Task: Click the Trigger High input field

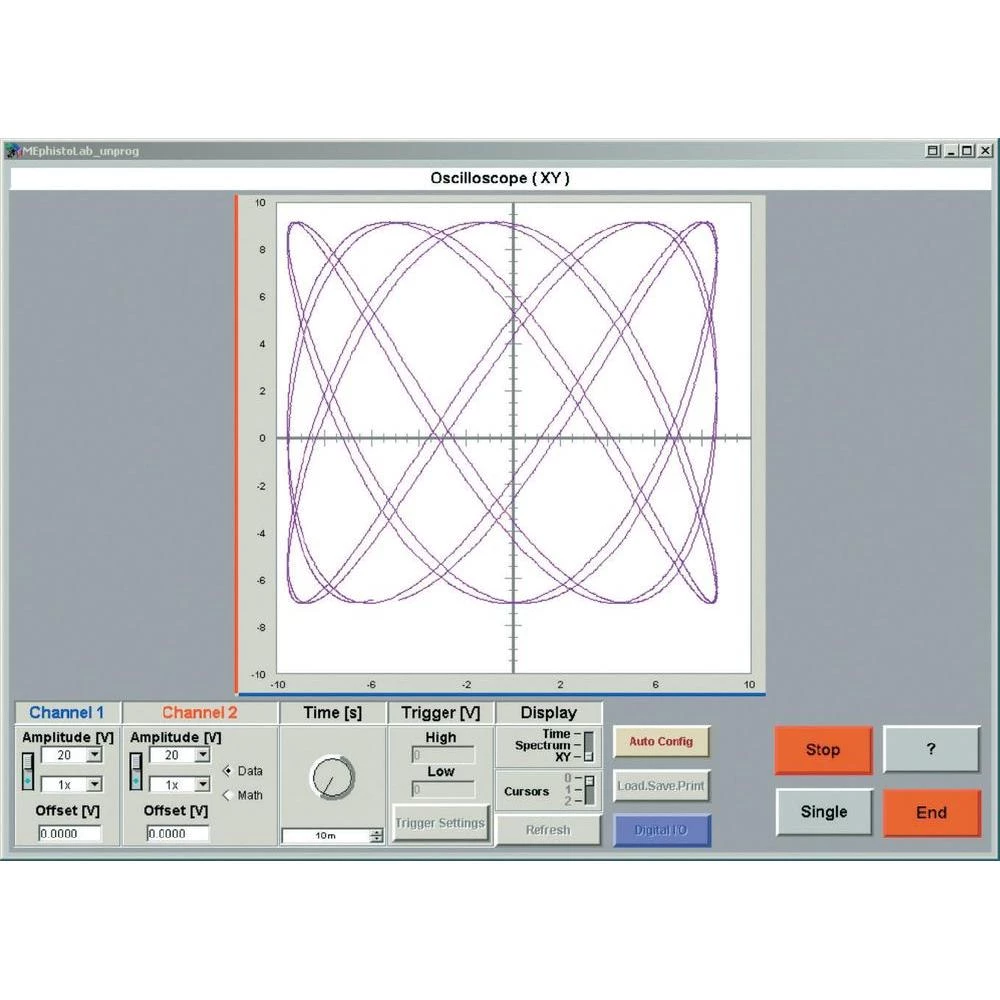Action: pyautogui.click(x=443, y=755)
